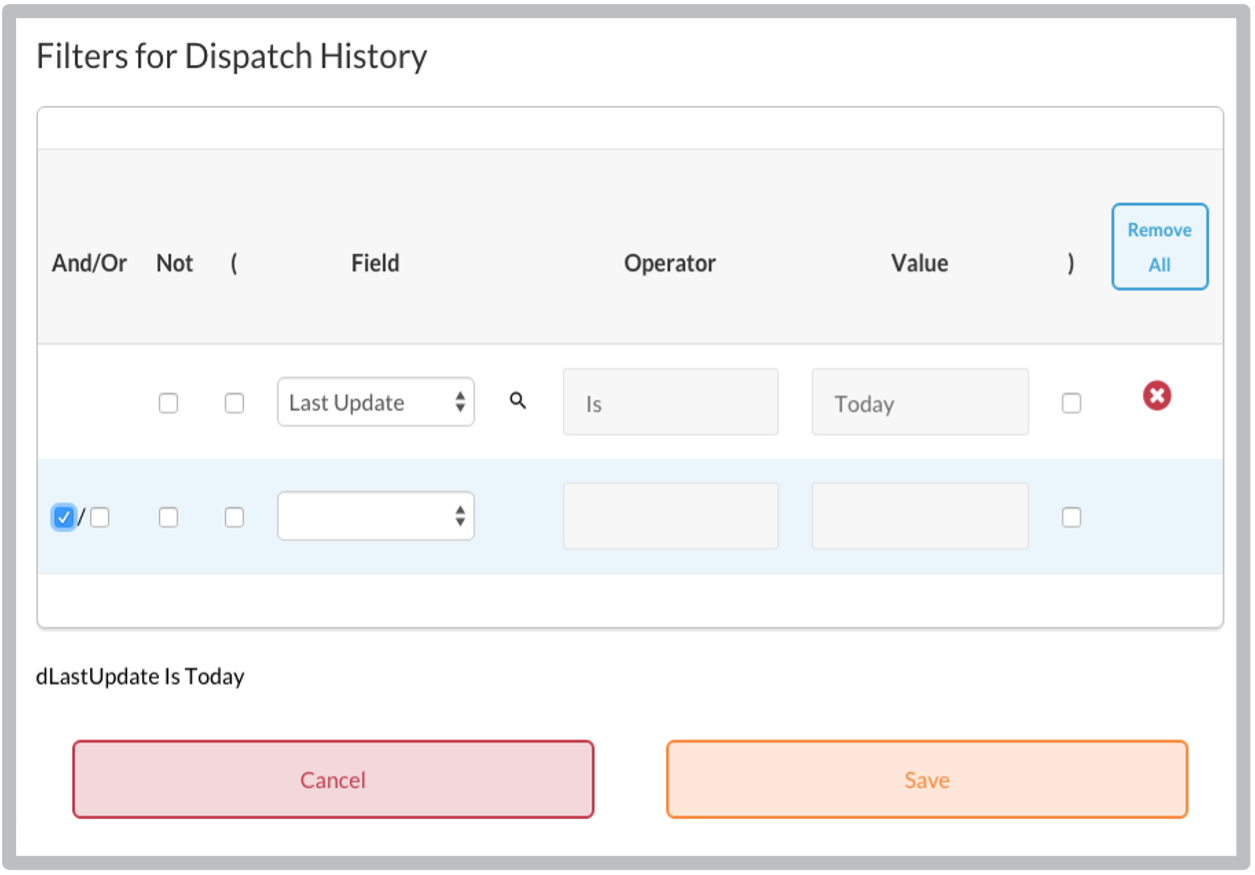Click the Operator column header
Viewport: 1255px width, 875px height.
670,263
